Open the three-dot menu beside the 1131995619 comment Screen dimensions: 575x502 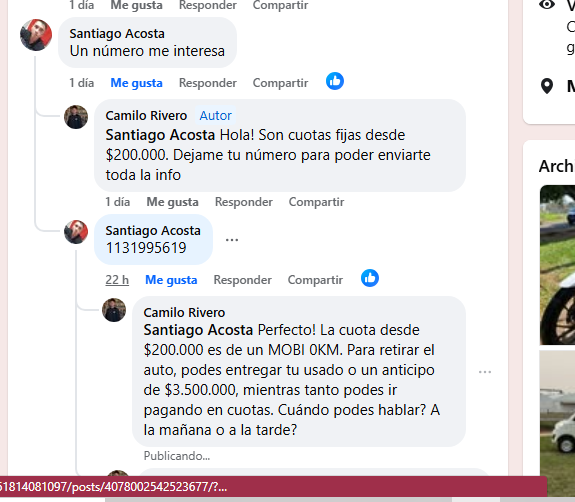coord(232,240)
